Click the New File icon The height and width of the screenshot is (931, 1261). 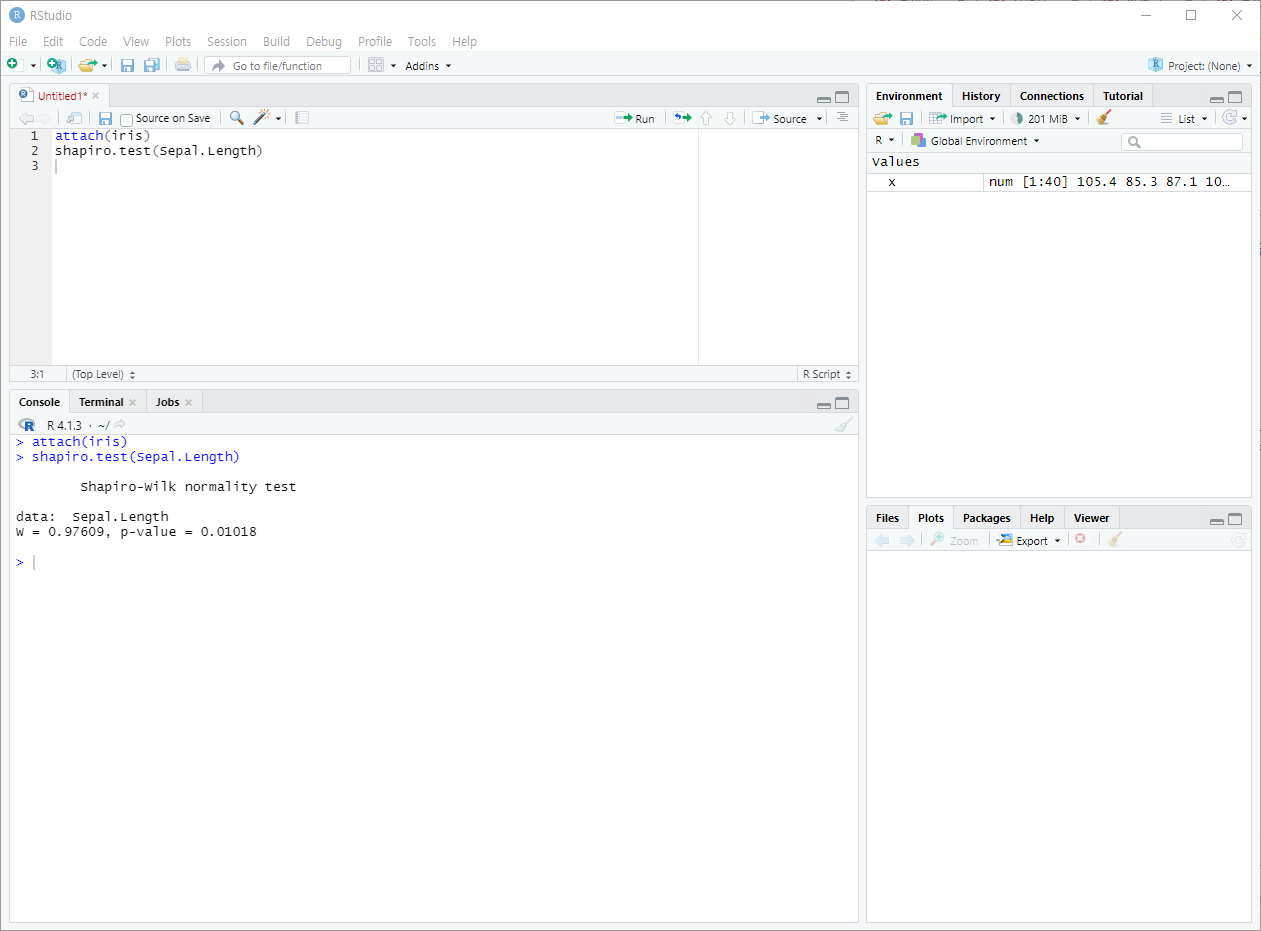pos(14,65)
